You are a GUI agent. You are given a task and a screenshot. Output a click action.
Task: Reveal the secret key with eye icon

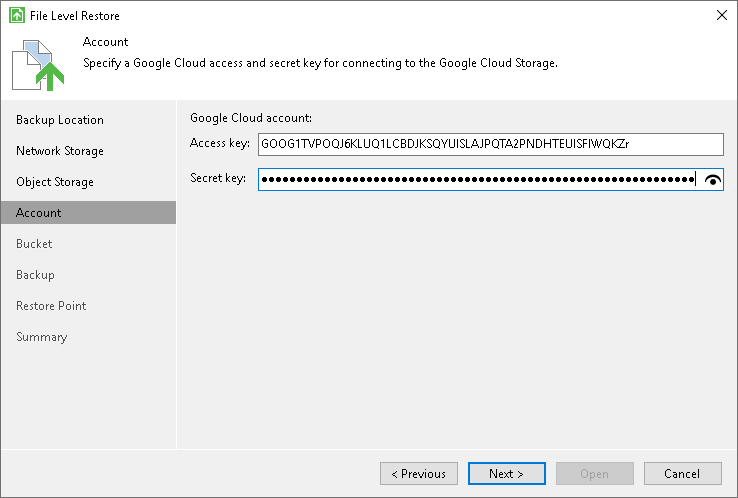point(713,180)
